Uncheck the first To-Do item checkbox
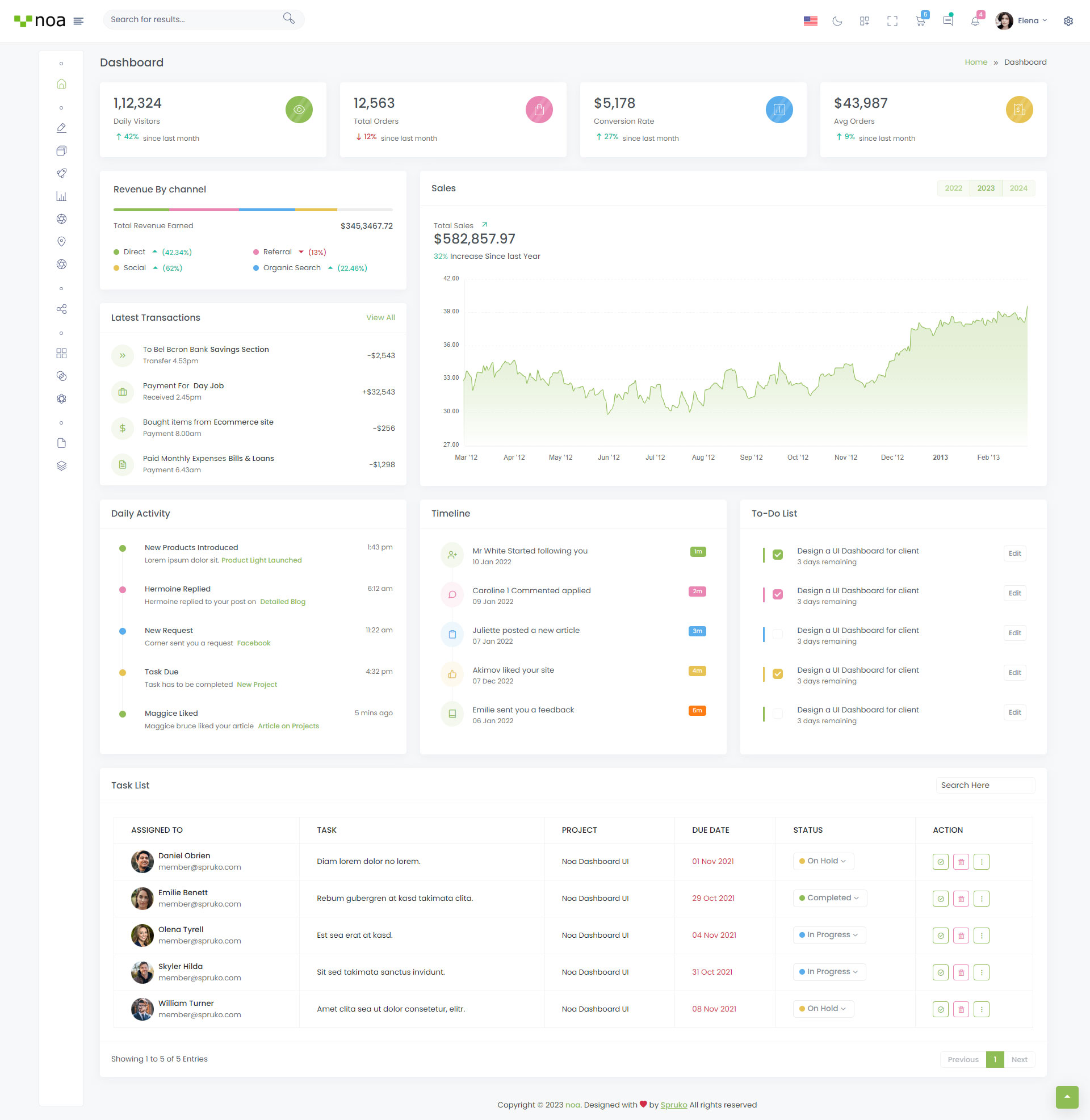 tap(777, 555)
